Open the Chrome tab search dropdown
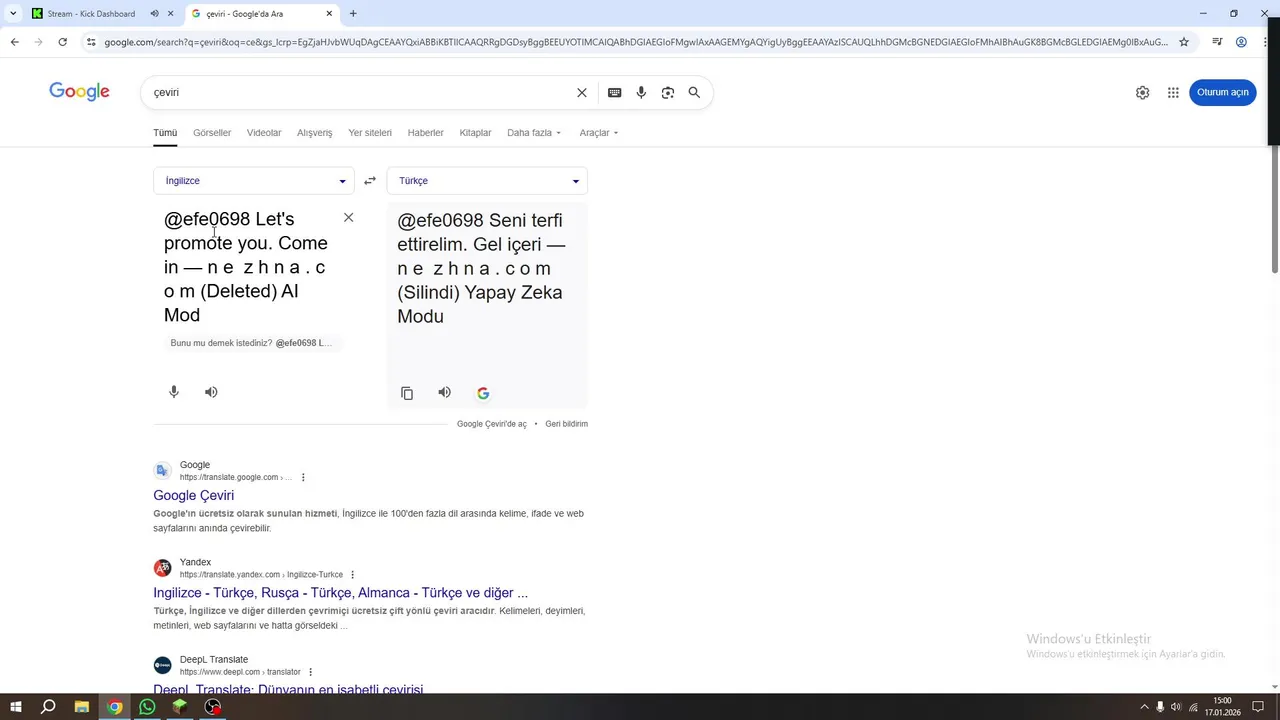 pyautogui.click(x=13, y=14)
